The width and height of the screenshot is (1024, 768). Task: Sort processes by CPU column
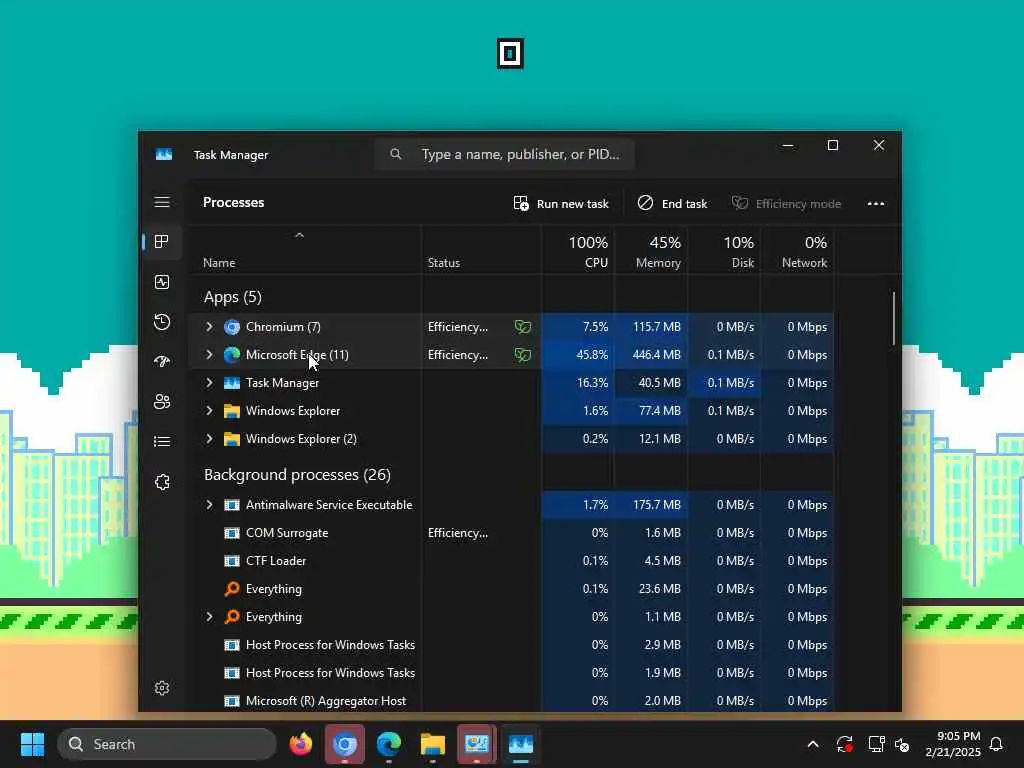[x=577, y=251]
